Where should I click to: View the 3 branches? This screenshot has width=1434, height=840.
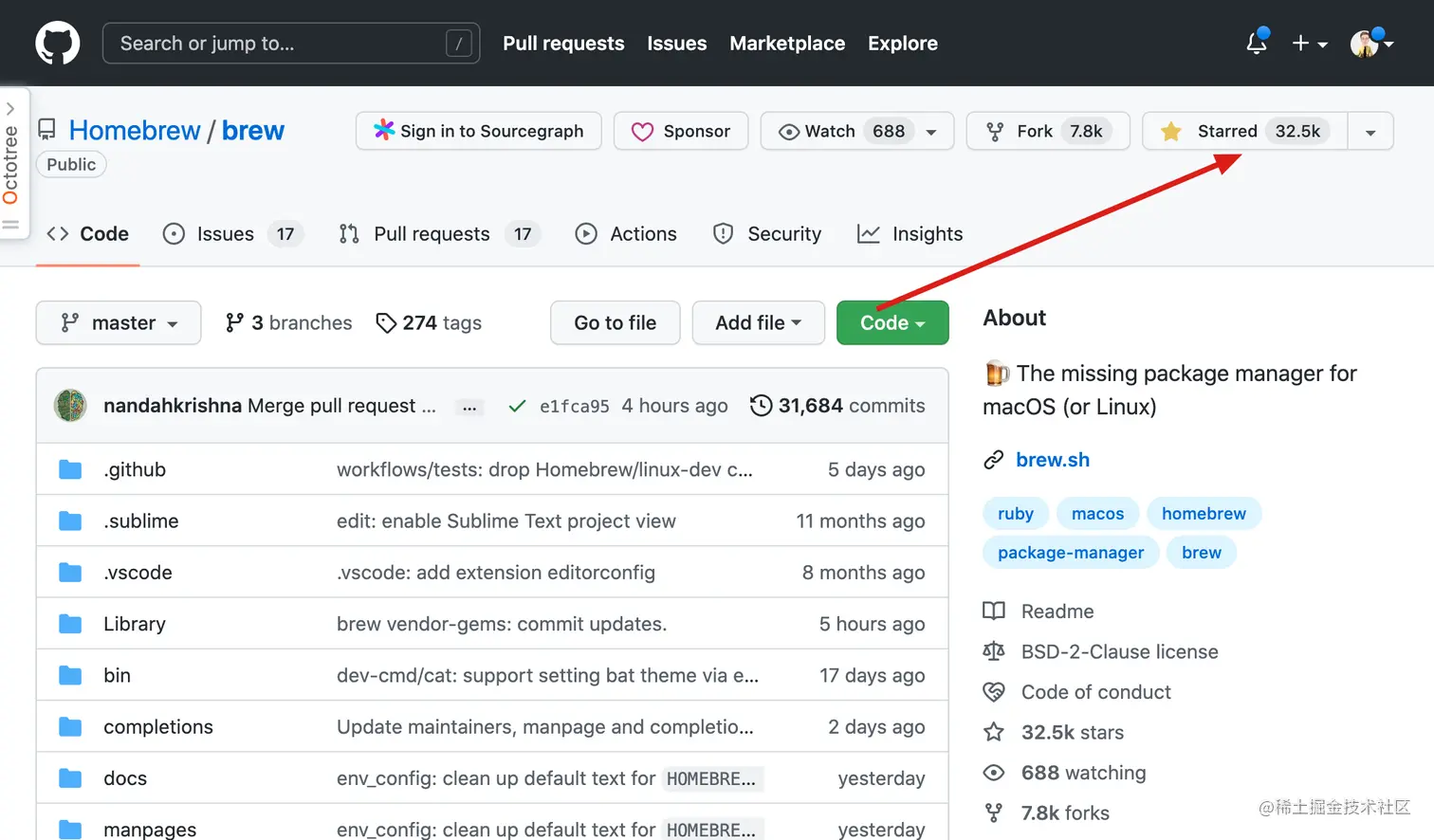(289, 323)
